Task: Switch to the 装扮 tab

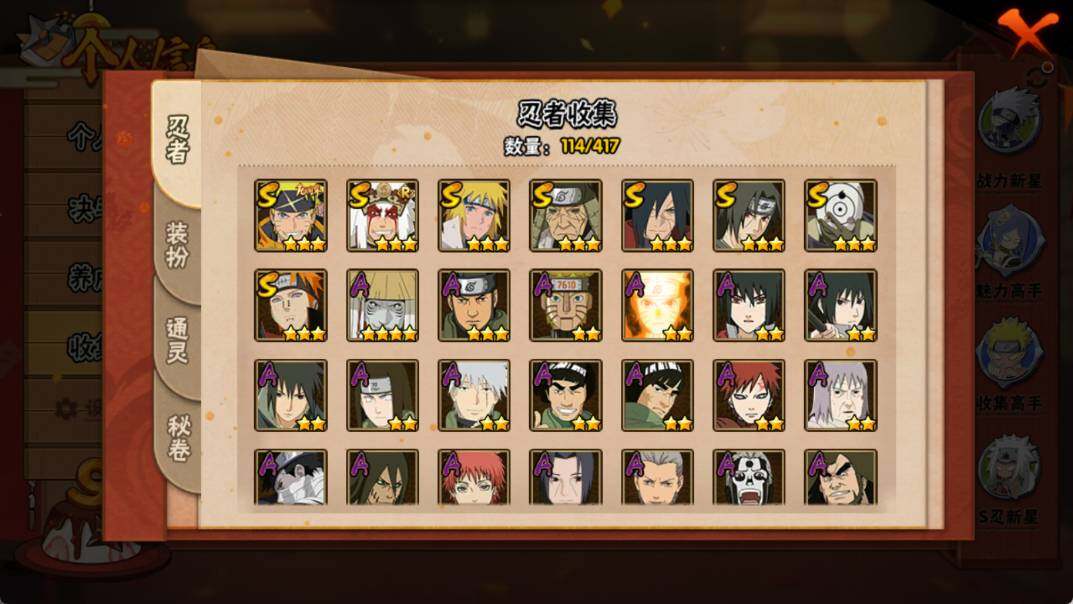Action: 177,246
